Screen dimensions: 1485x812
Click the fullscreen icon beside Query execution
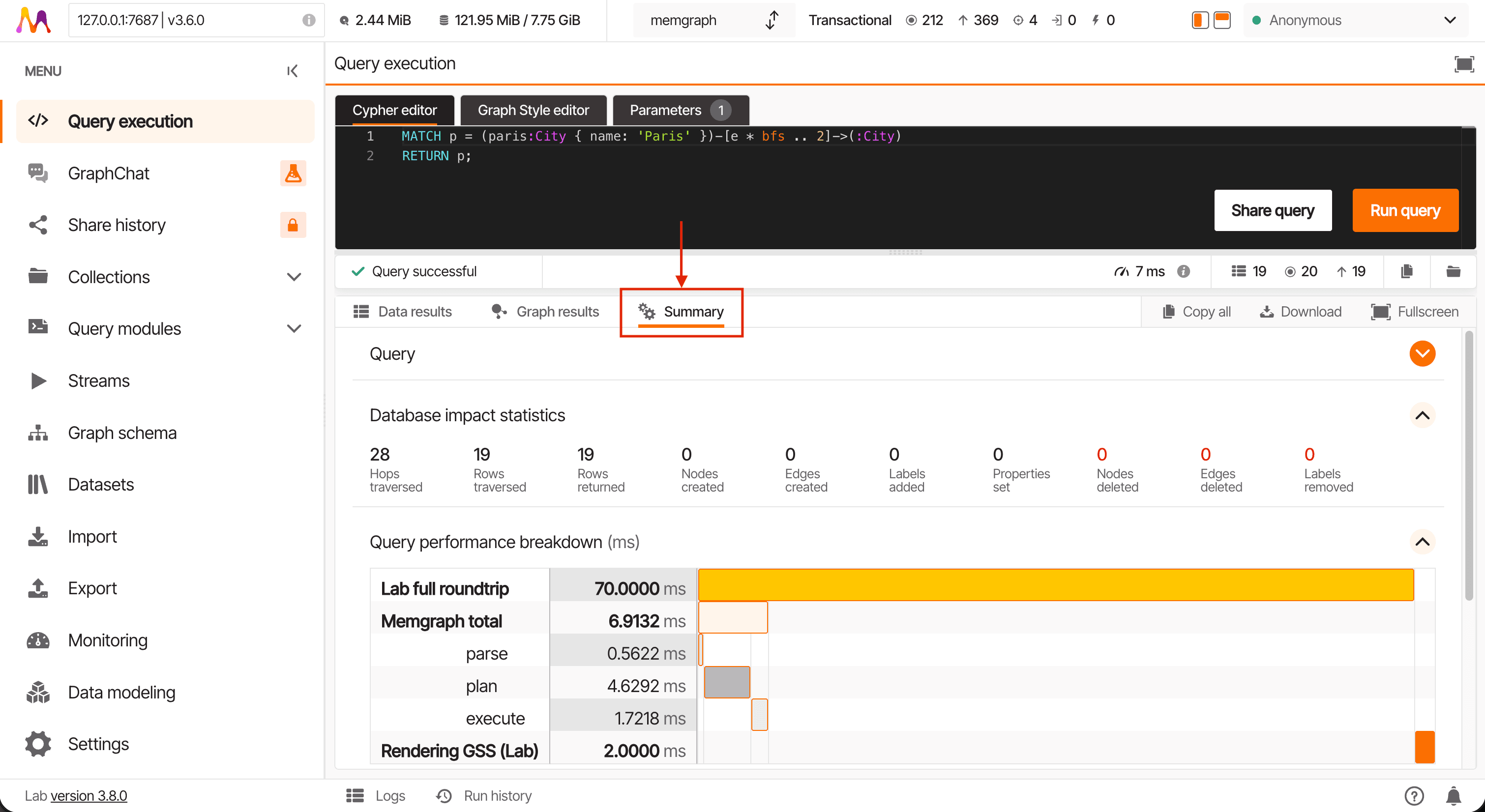1464,64
